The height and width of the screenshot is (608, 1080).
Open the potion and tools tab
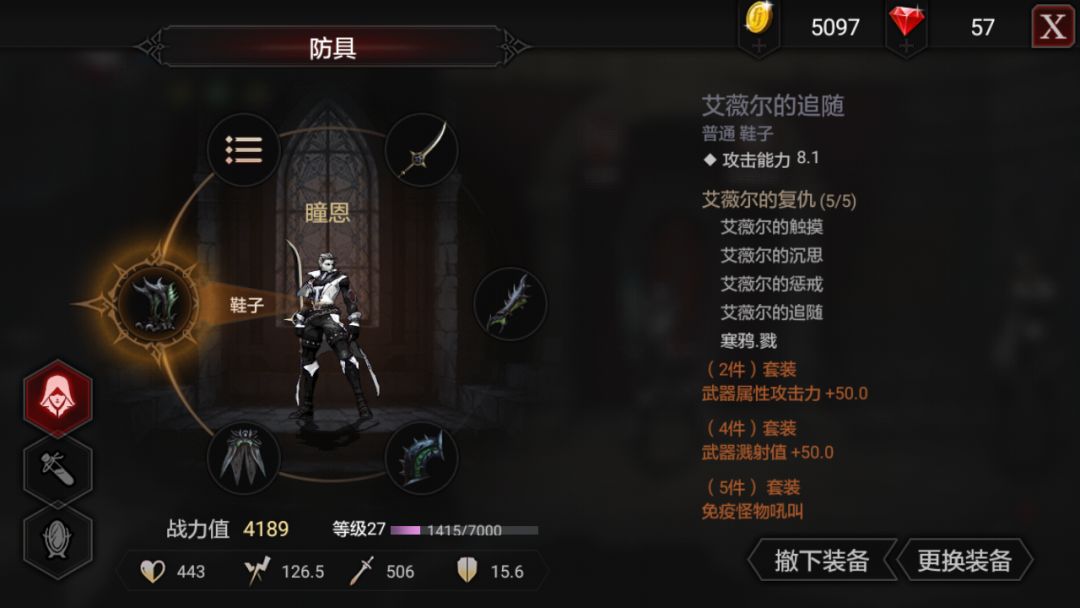coord(58,469)
